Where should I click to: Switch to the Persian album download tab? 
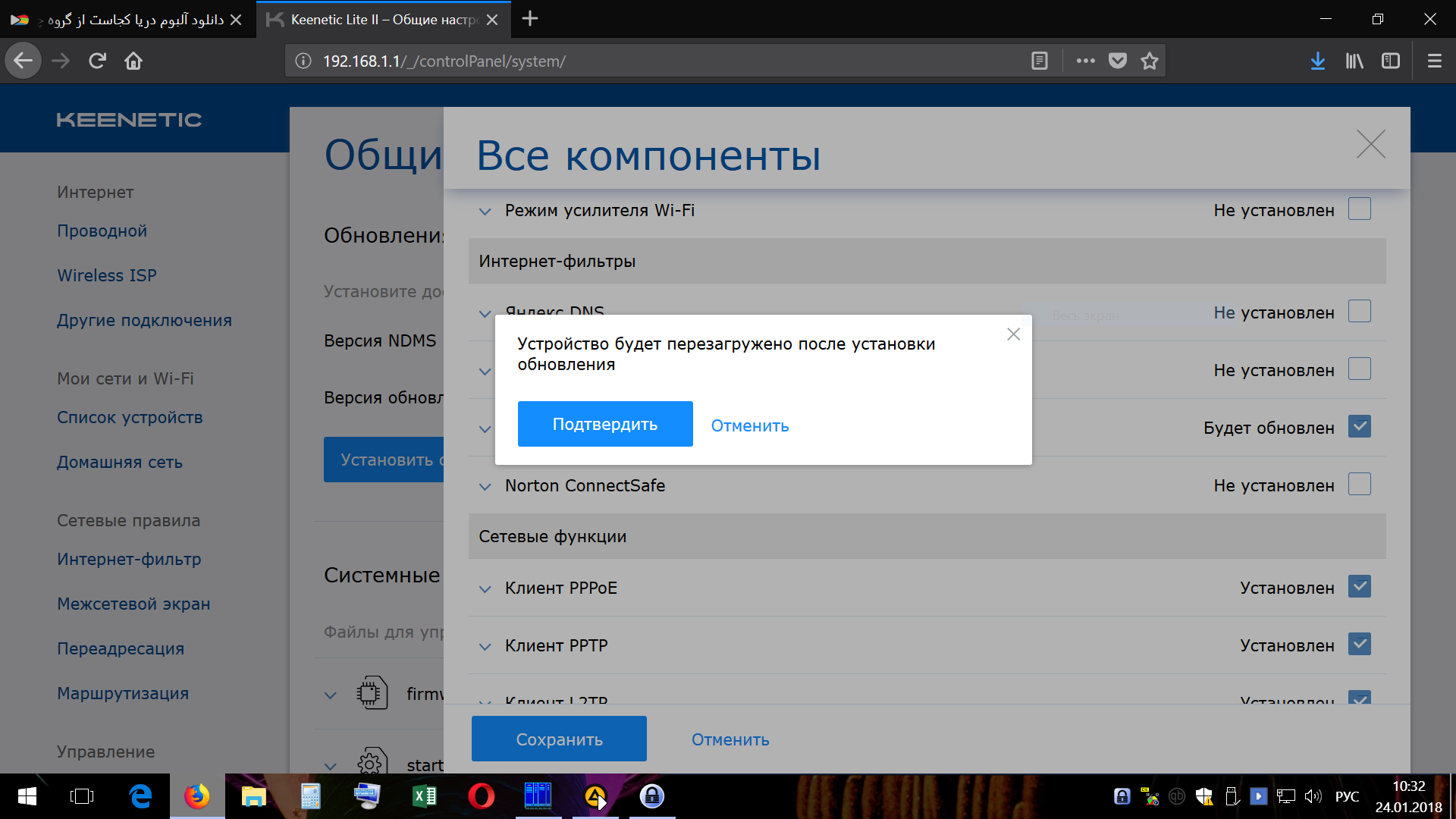point(127,19)
